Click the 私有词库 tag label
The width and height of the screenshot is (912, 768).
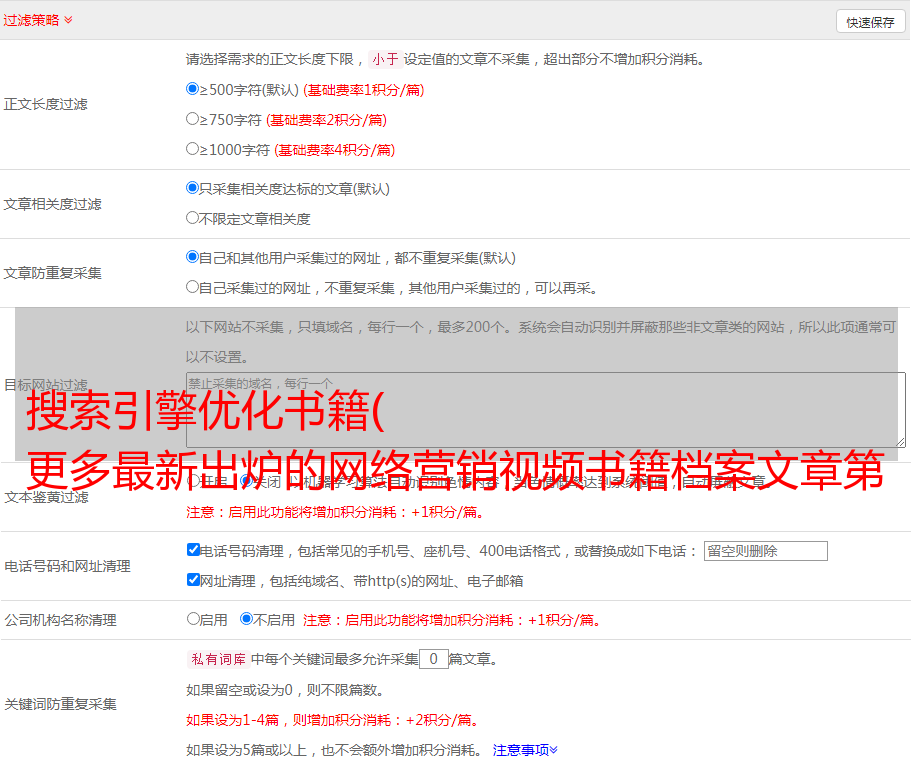coord(216,659)
